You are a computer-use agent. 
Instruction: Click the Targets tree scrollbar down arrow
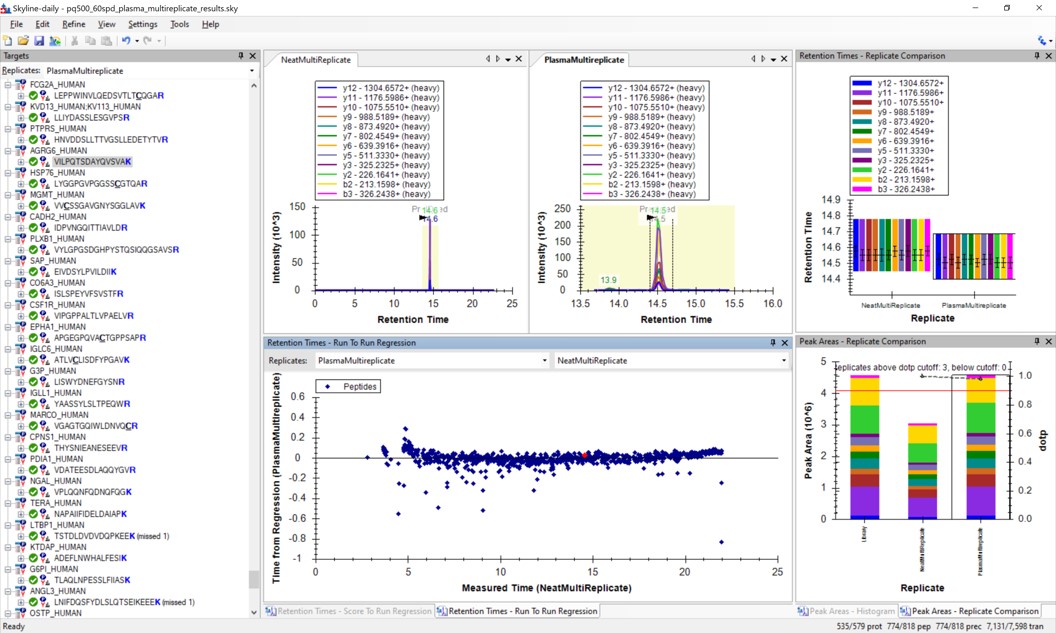click(x=254, y=613)
